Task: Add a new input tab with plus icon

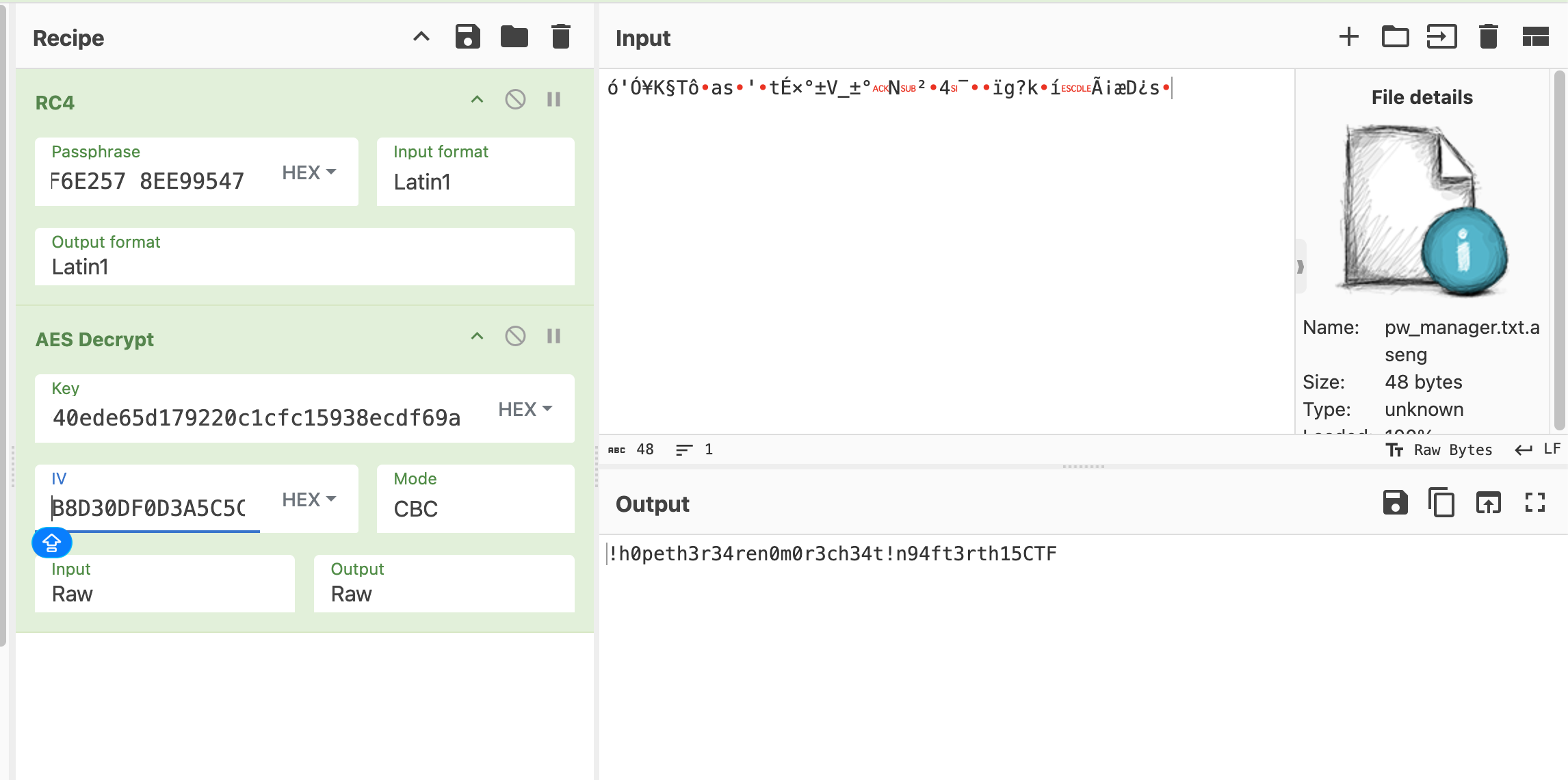Action: pos(1348,37)
